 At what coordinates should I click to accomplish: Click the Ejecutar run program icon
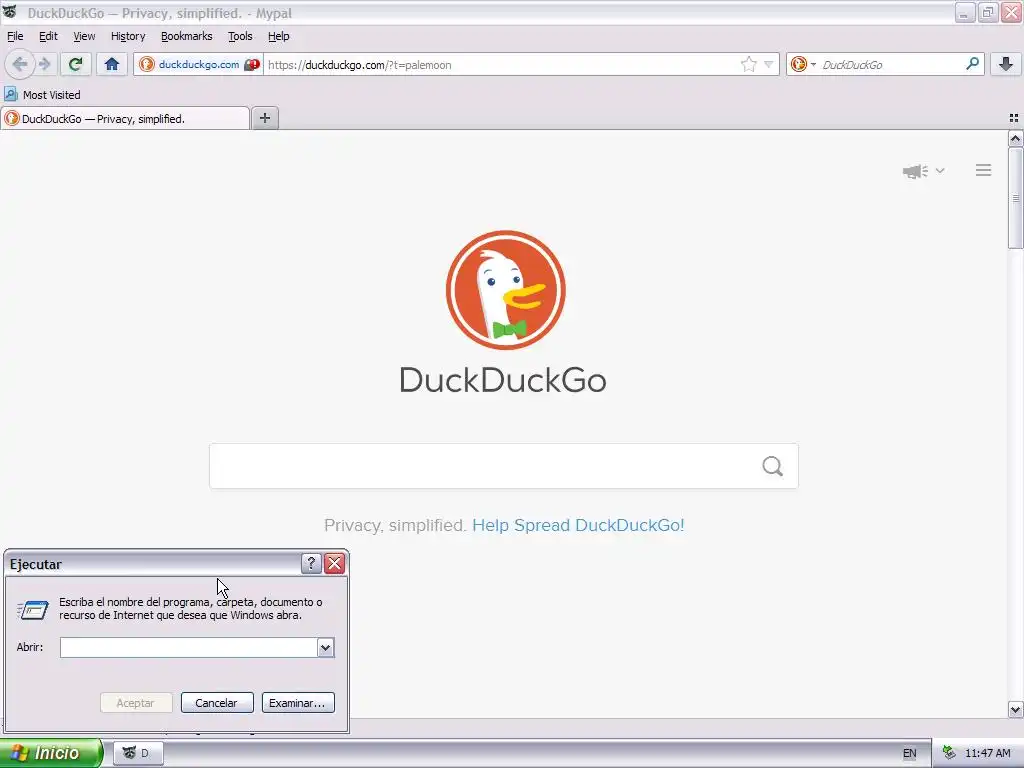pos(33,609)
